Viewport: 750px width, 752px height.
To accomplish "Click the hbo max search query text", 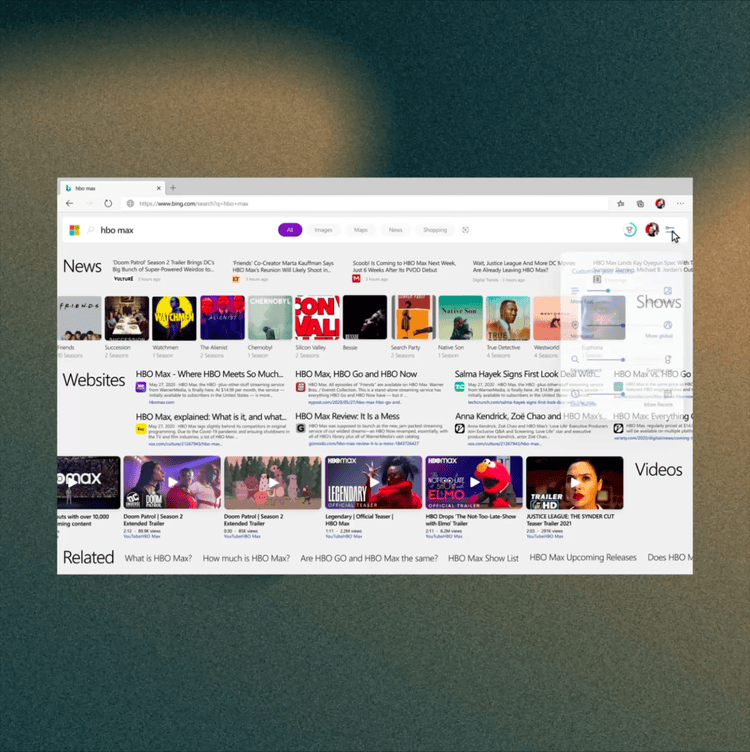I will tap(117, 230).
